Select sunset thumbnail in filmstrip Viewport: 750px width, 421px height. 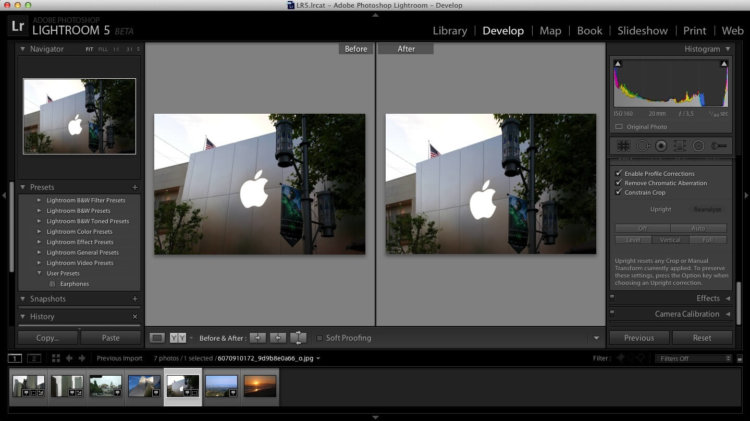tap(260, 386)
